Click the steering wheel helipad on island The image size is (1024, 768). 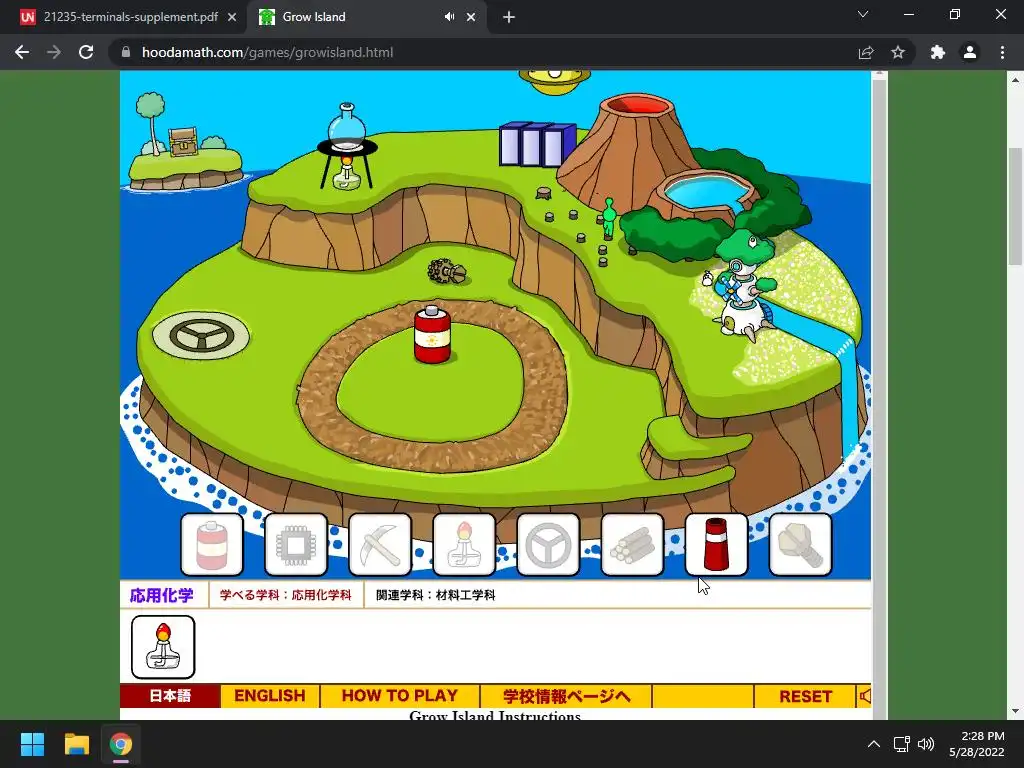coord(200,335)
